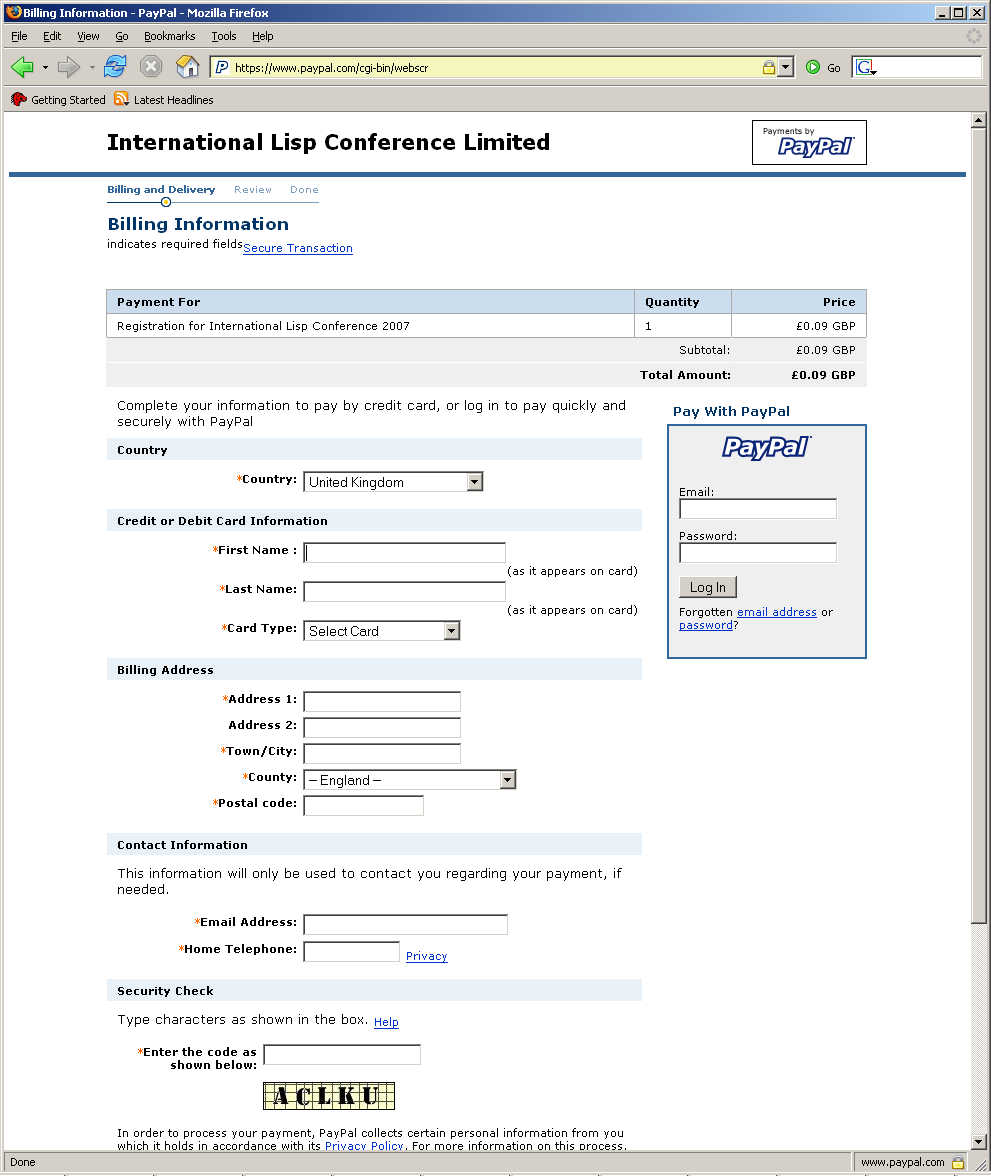Click the Stop loading icon

pyautogui.click(x=151, y=67)
